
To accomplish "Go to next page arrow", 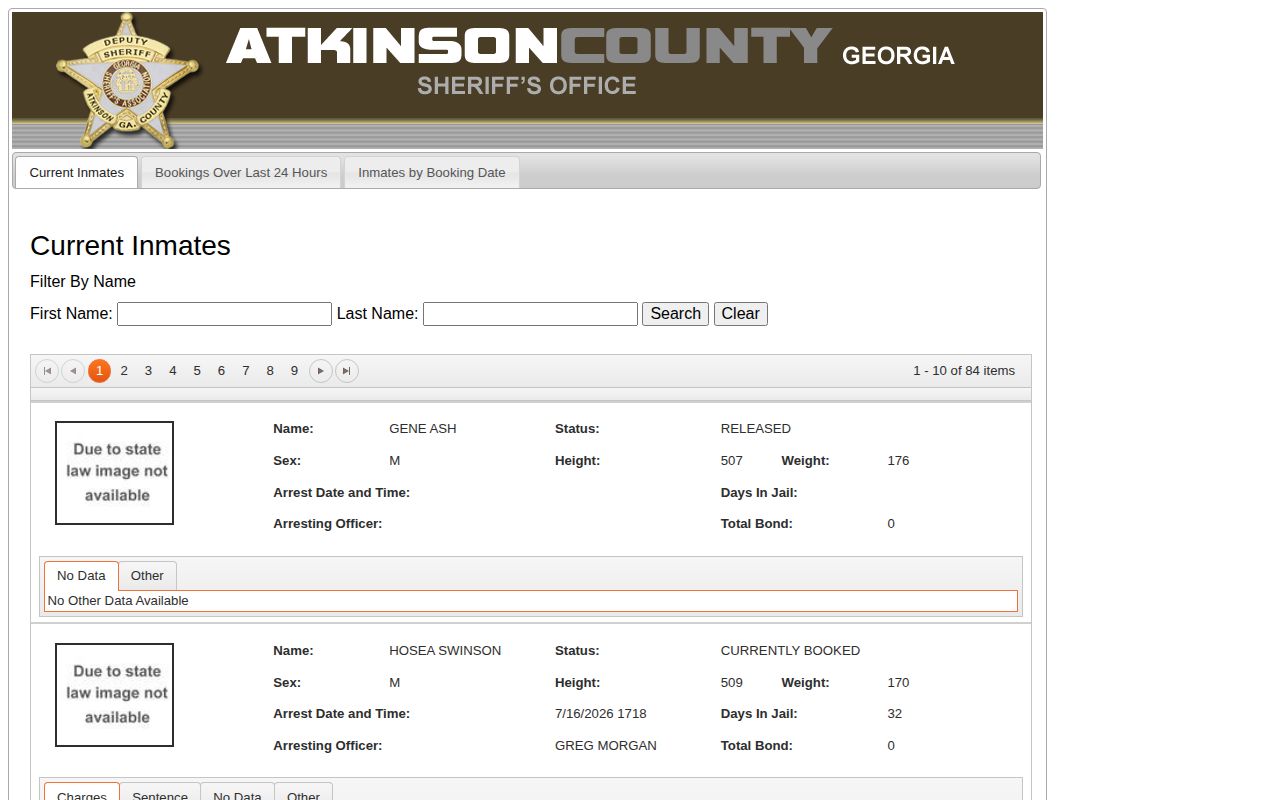I will click(320, 371).
